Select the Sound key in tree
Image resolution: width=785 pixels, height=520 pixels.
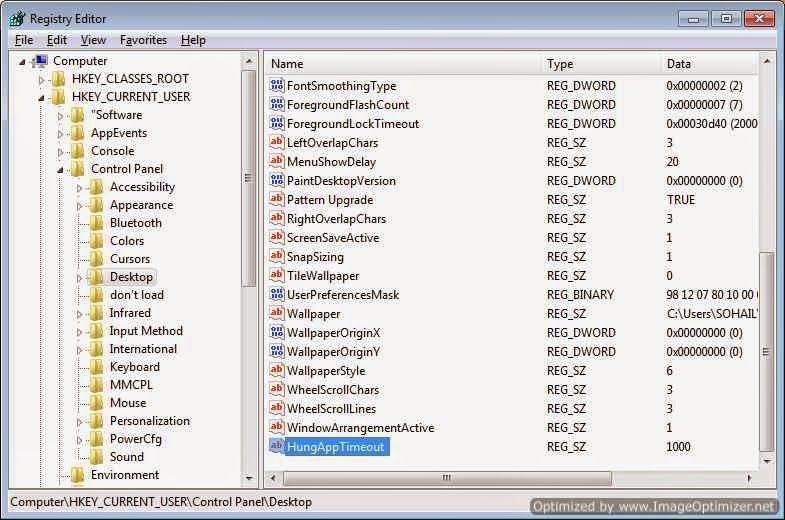tap(127, 457)
